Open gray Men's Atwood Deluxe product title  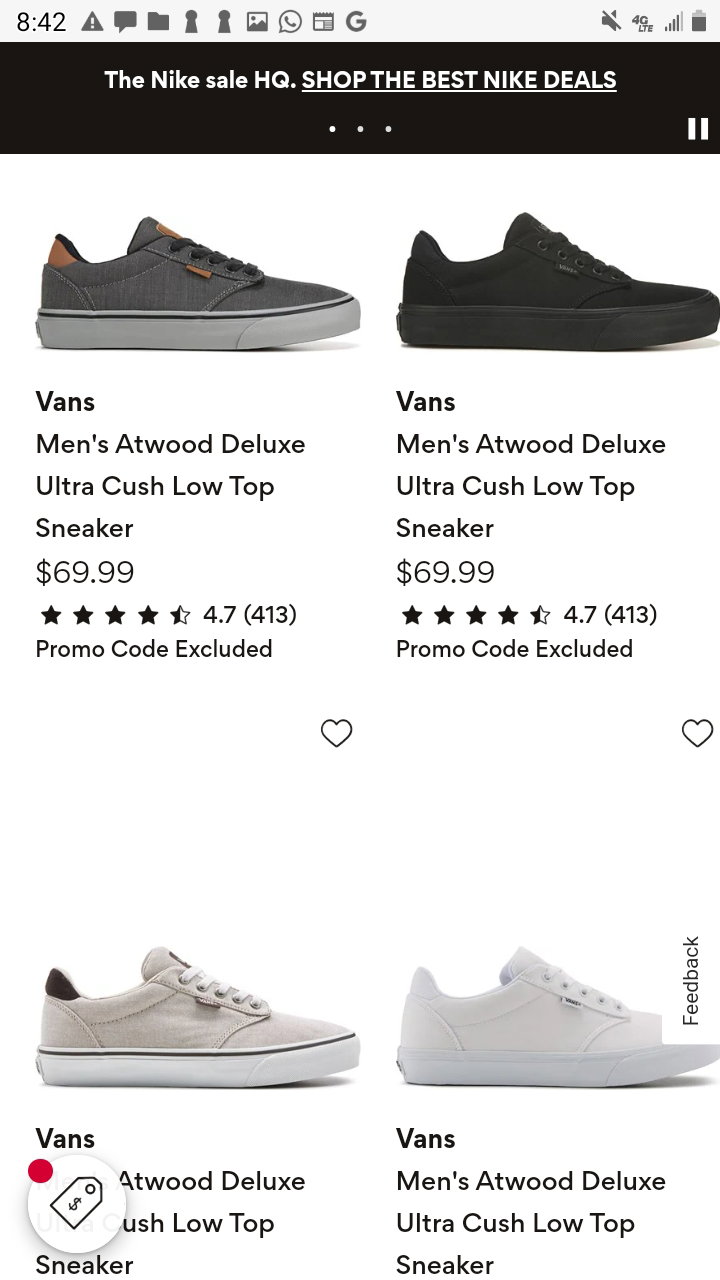tap(171, 486)
